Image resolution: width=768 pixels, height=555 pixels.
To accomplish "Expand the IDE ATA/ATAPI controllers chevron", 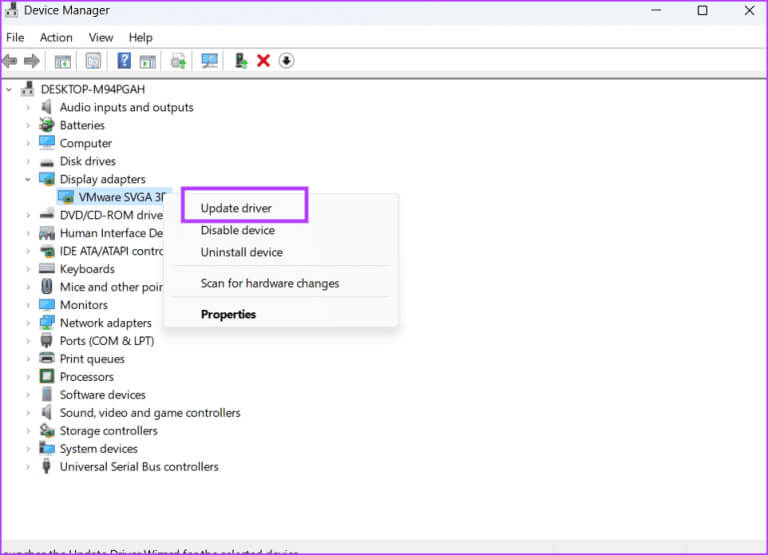I will point(28,251).
